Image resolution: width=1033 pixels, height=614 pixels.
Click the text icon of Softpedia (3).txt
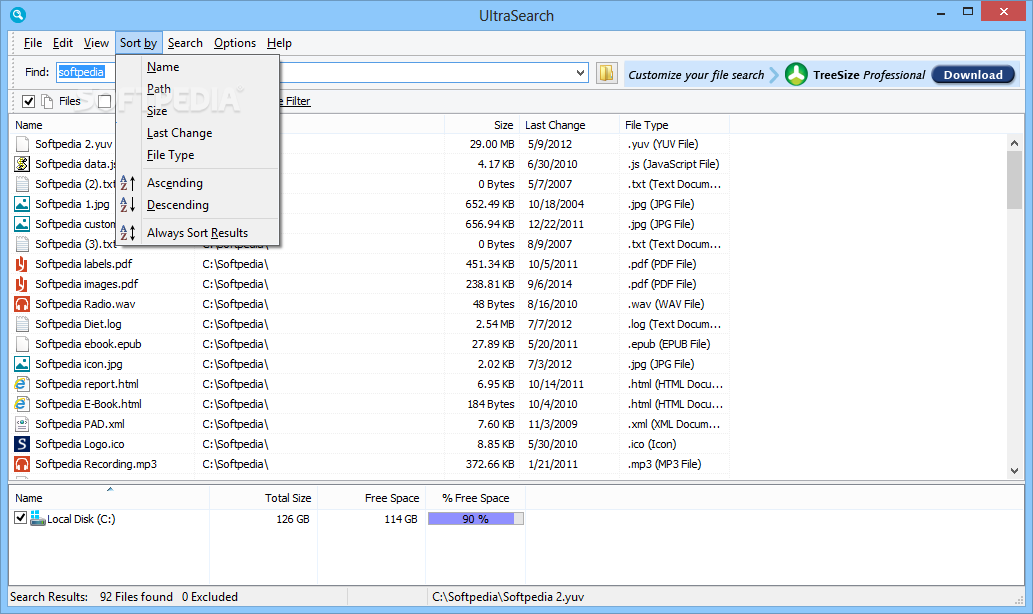tap(22, 244)
